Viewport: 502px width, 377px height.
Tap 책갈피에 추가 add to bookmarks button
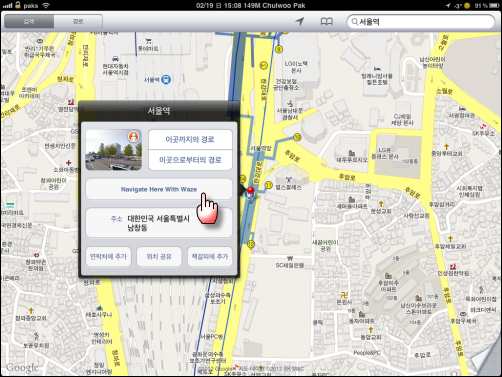point(210,256)
